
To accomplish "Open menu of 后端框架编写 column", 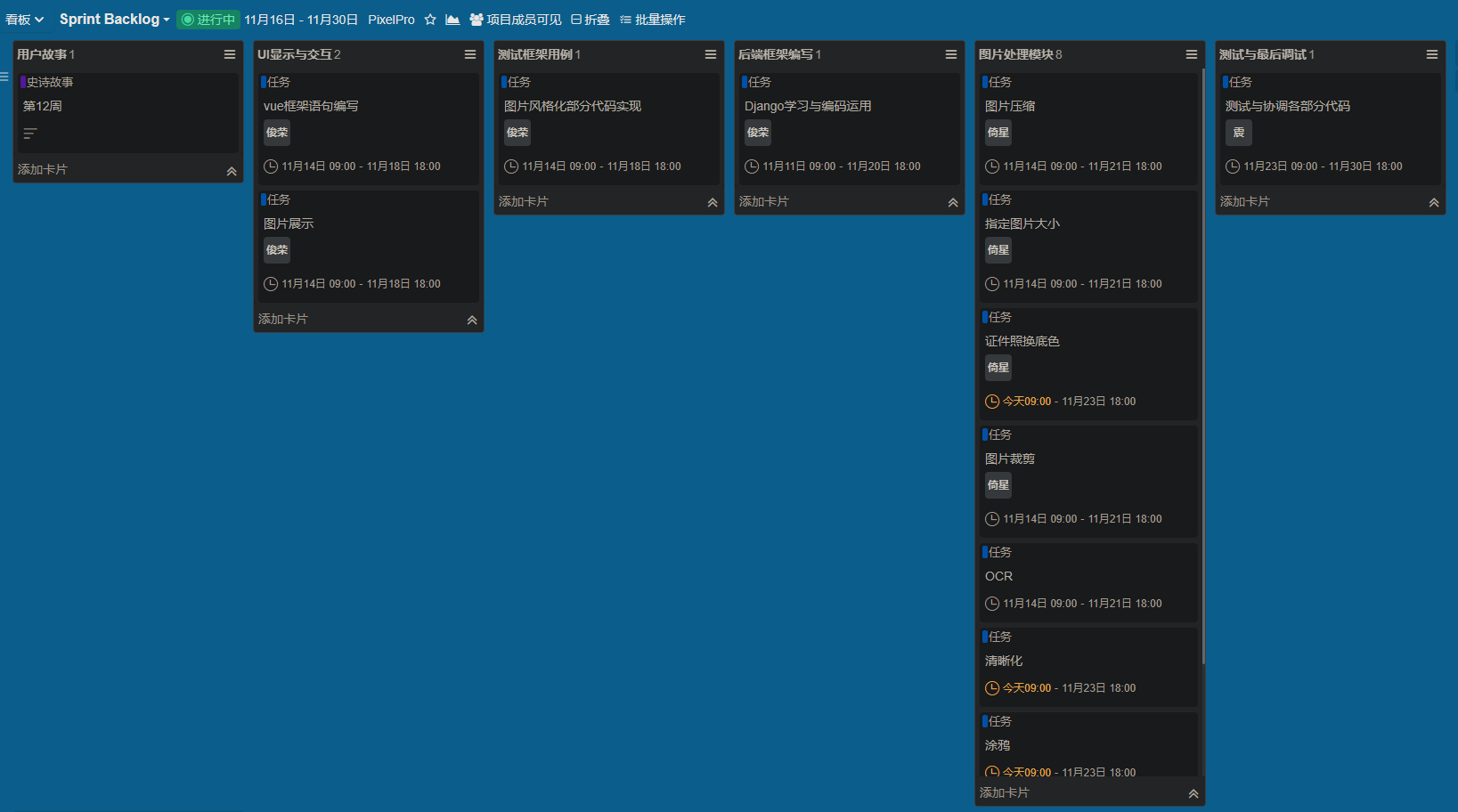I will coord(951,54).
